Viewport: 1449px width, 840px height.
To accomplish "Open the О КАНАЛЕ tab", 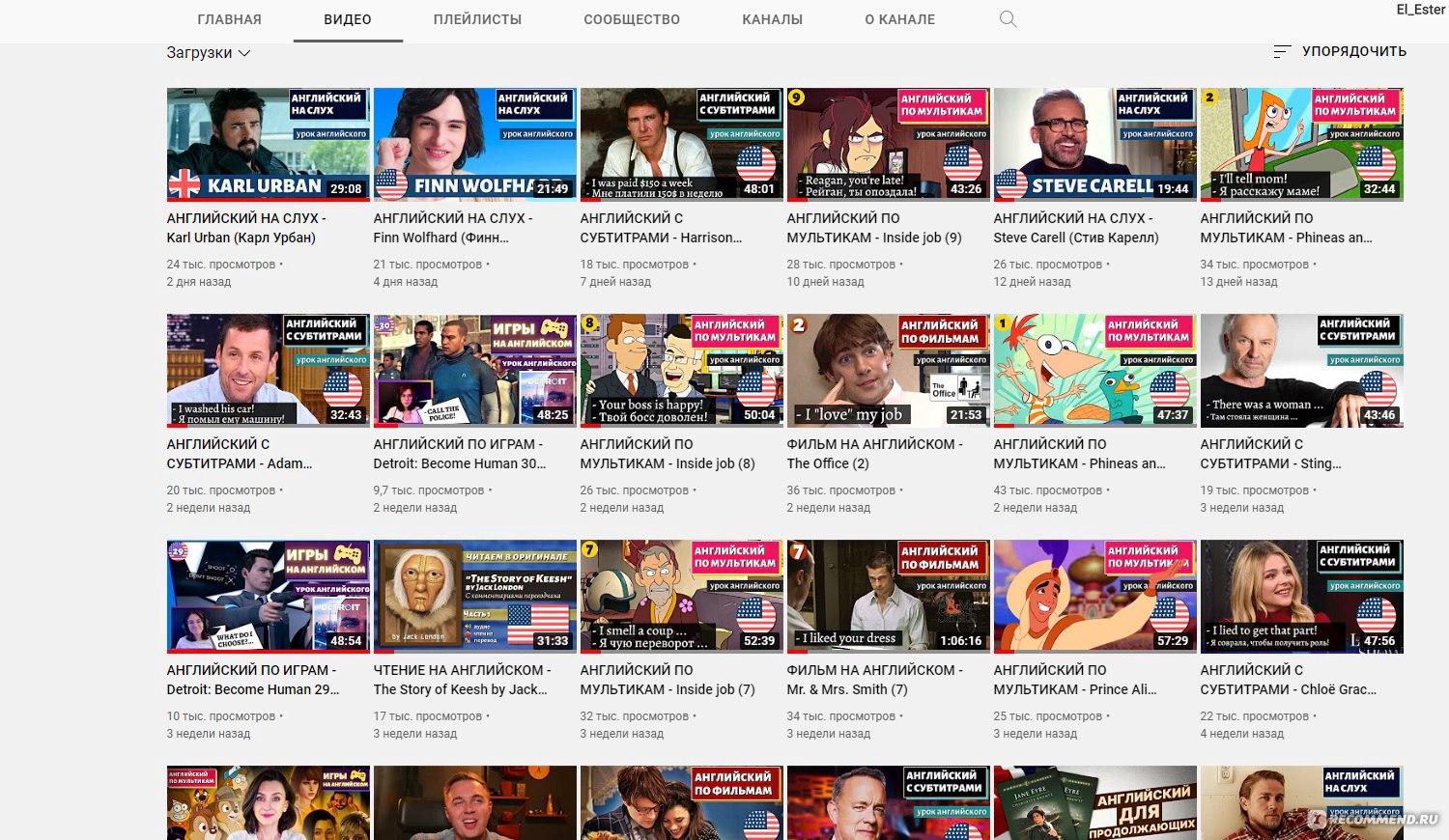I will [x=900, y=19].
